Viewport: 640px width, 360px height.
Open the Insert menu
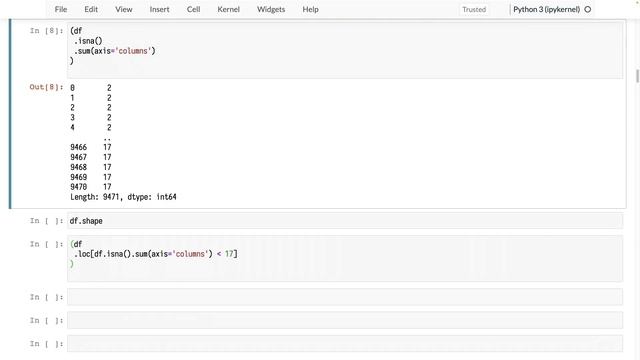pos(159,9)
